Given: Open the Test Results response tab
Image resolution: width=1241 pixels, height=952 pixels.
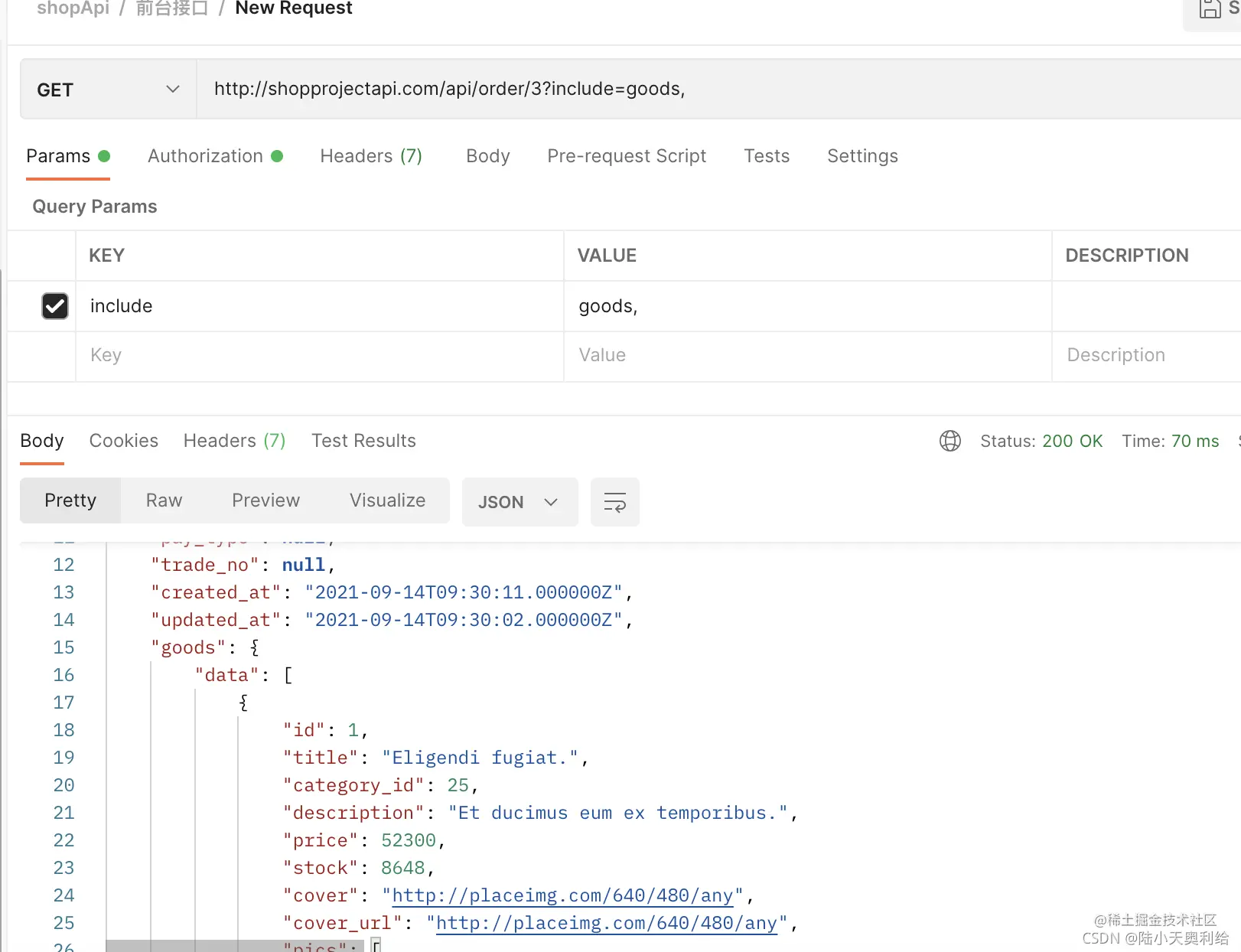Looking at the screenshot, I should (x=363, y=441).
